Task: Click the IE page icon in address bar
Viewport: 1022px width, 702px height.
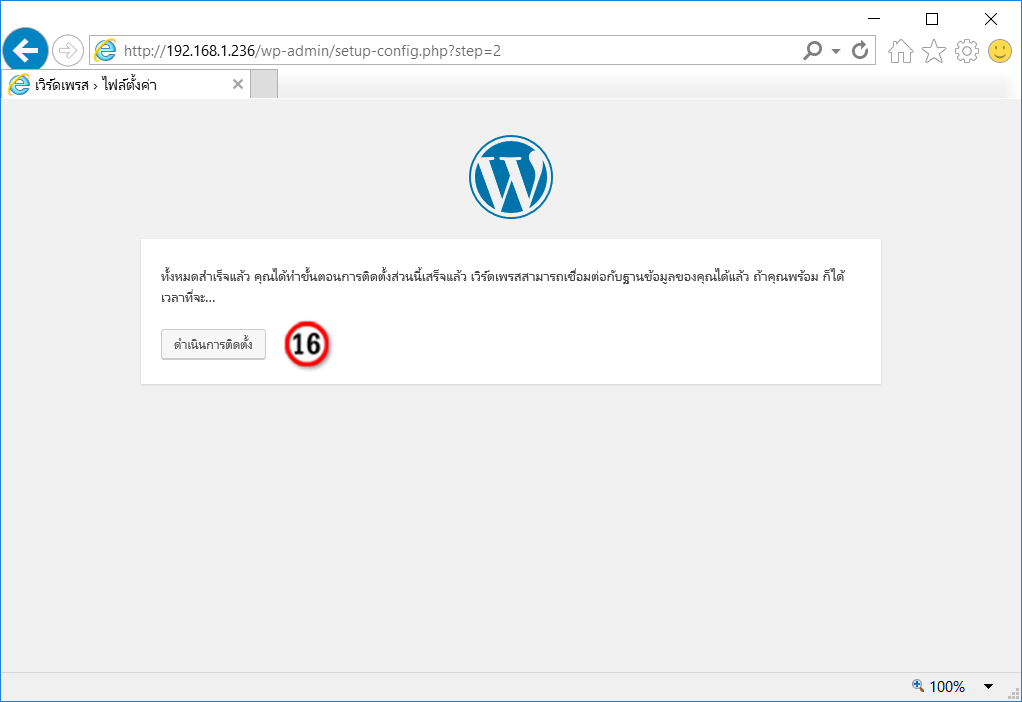Action: pyautogui.click(x=105, y=50)
